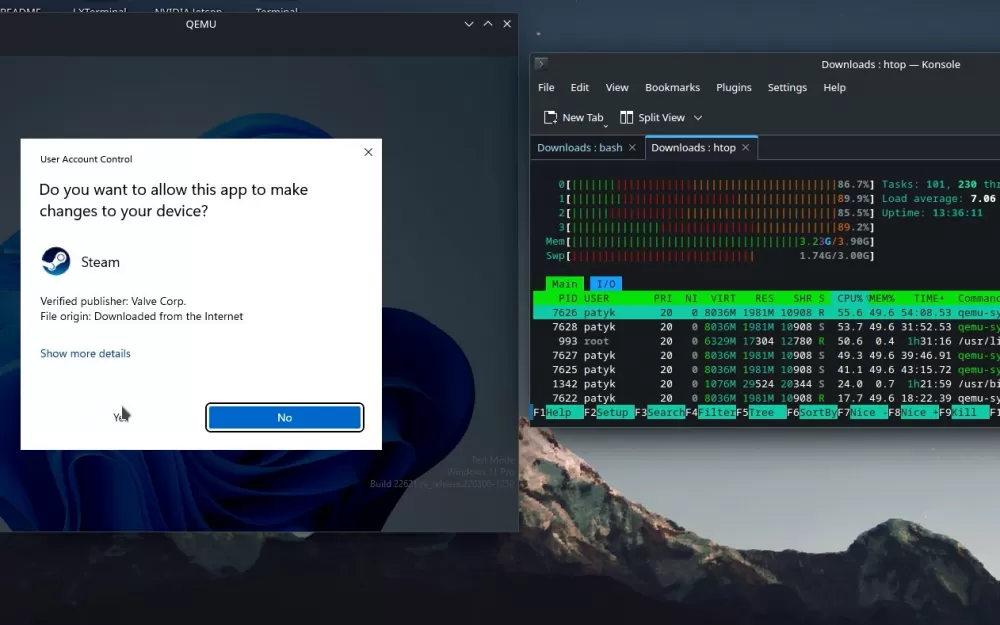Close the Downloads : htop tab

tap(746, 147)
